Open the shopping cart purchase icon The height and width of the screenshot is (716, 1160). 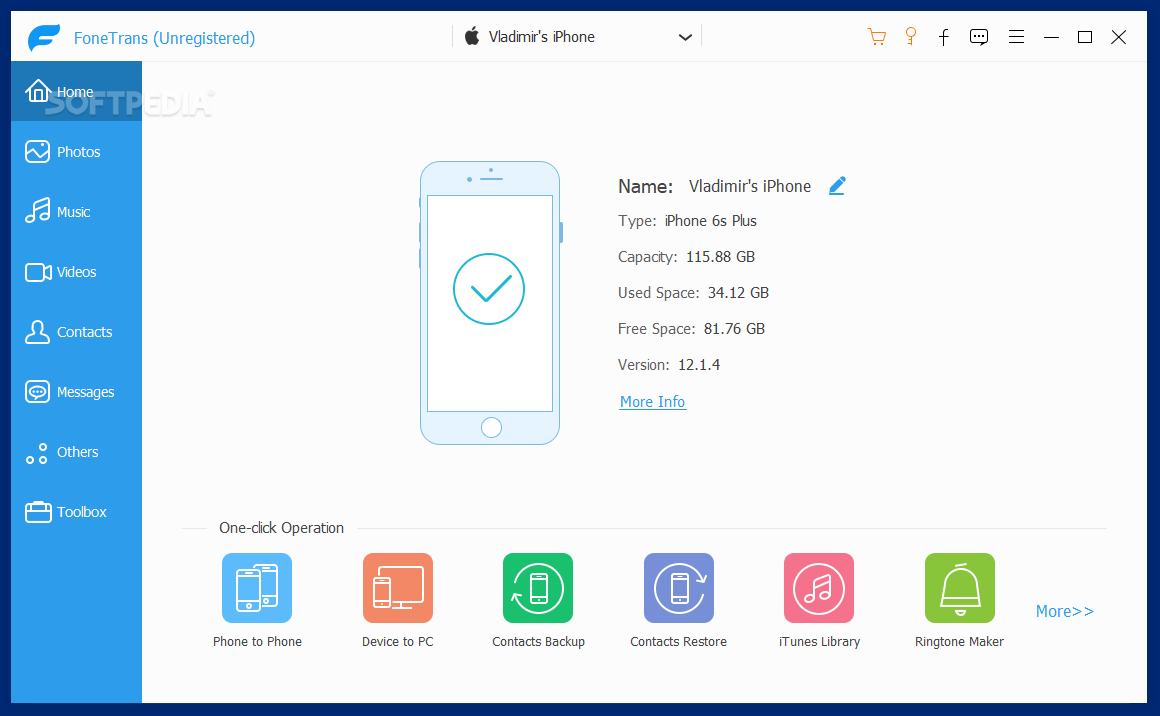pyautogui.click(x=877, y=37)
